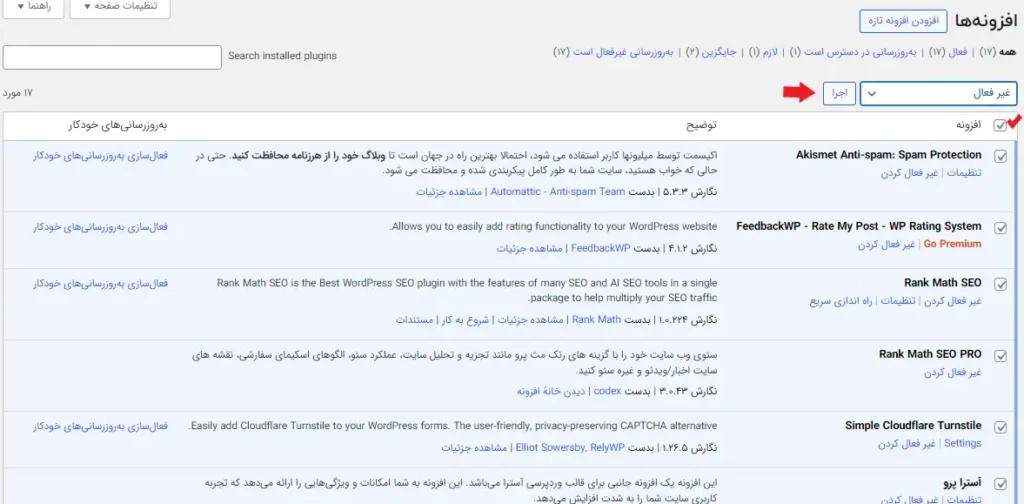Screen dimensions: 1024x504
Task: Uncheck the آسترا پرو plugin checkbox
Action: (1000, 484)
